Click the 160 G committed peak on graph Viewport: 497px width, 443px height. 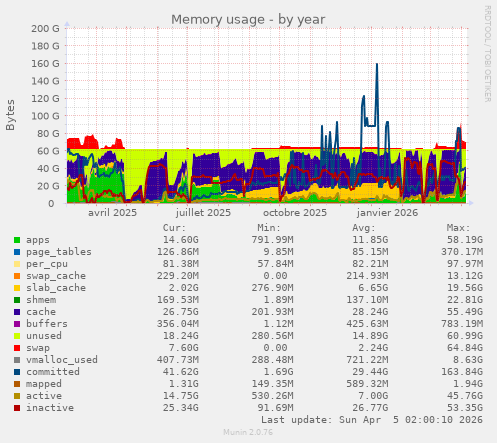(377, 64)
